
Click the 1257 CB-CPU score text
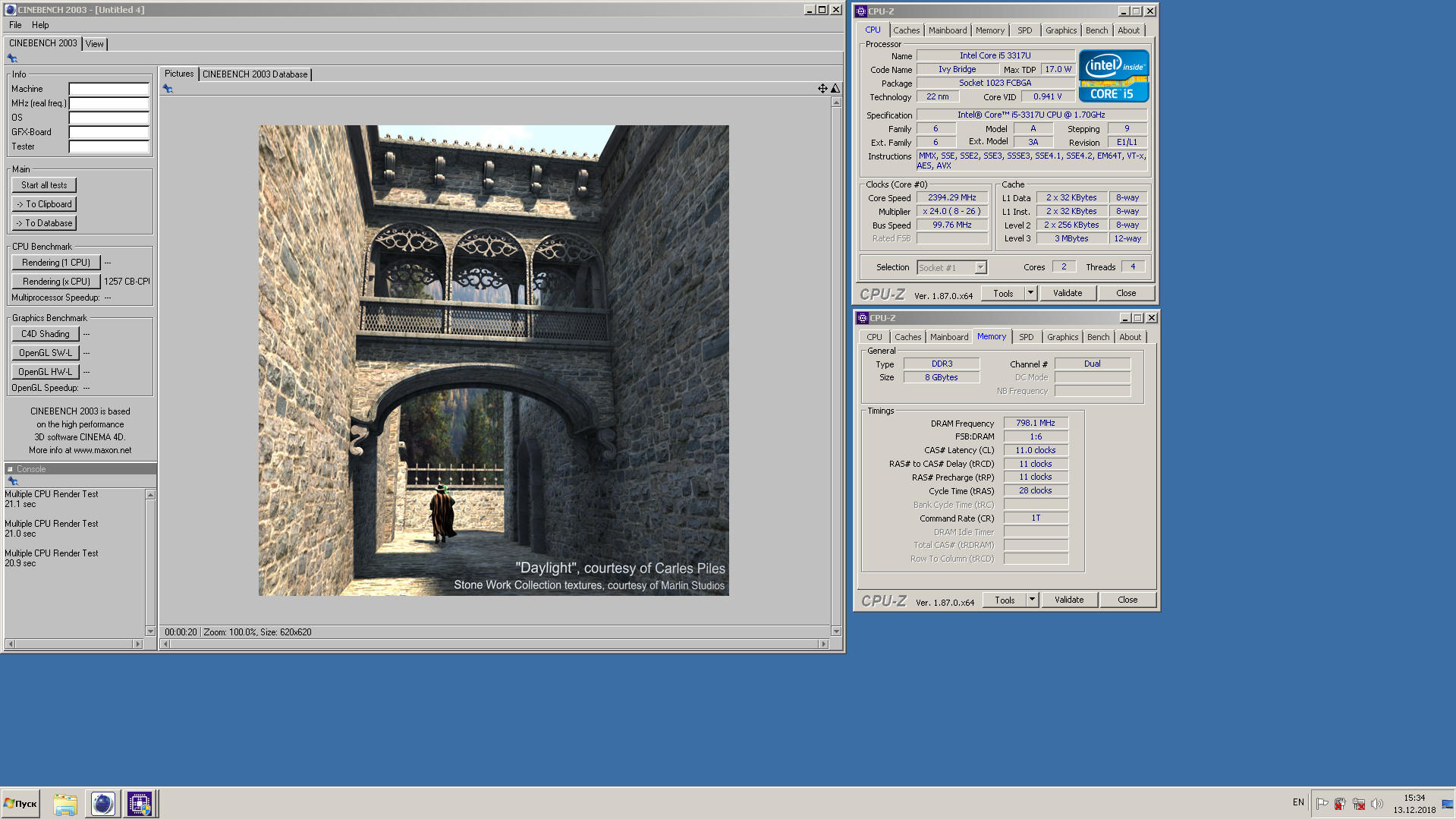click(127, 282)
